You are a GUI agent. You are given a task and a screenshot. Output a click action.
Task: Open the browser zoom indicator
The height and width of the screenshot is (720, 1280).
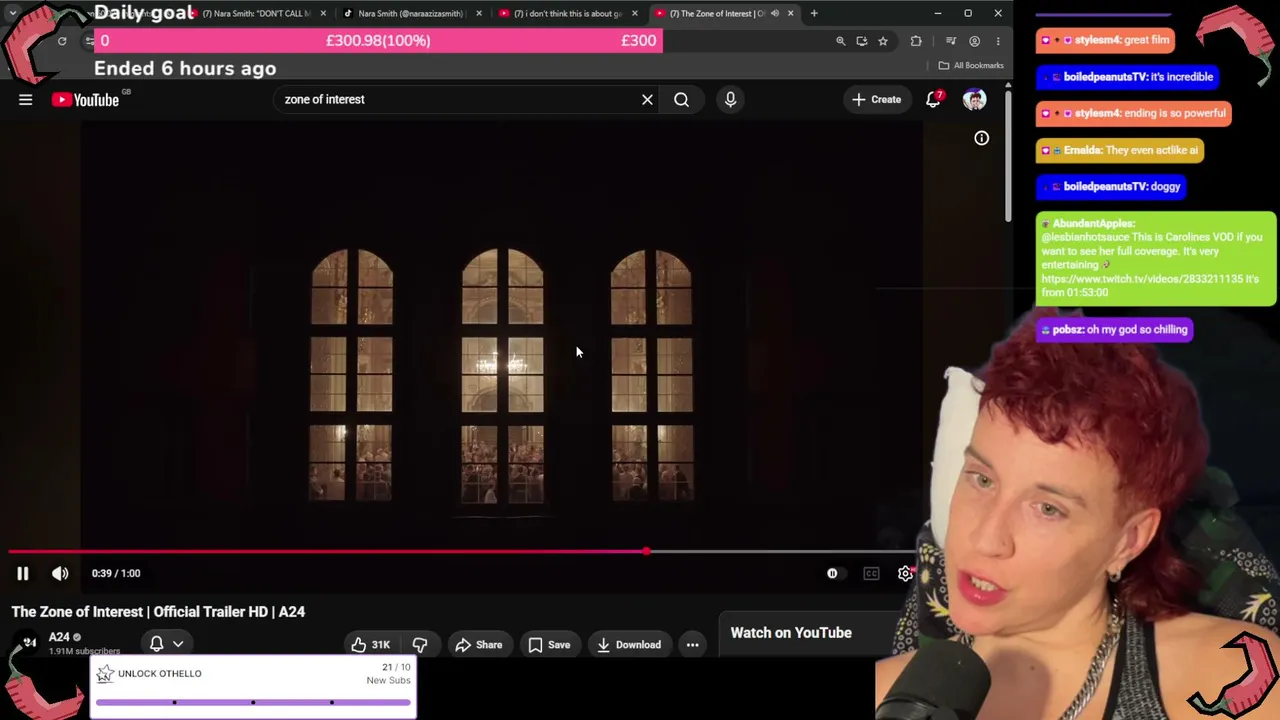click(840, 41)
